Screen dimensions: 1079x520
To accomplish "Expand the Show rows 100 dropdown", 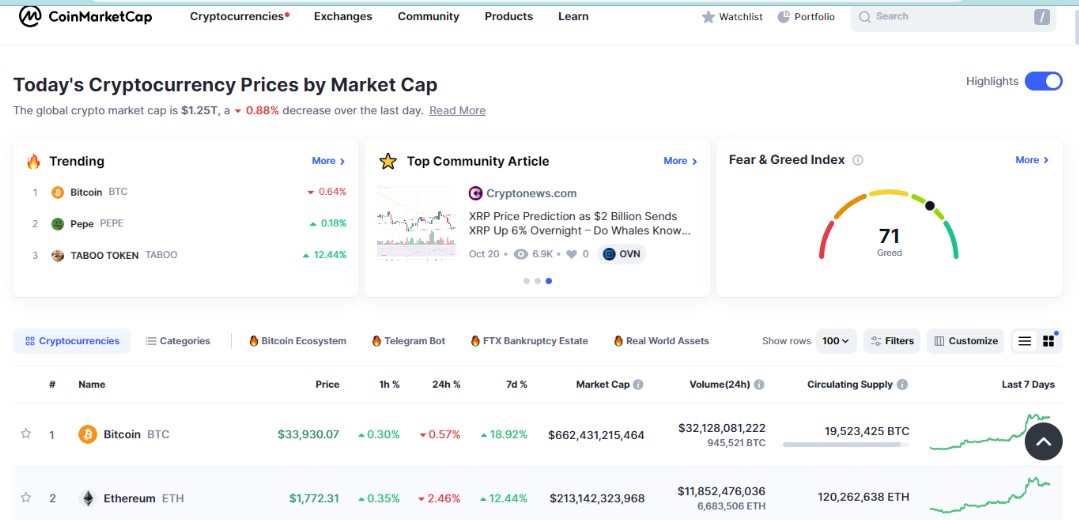I will [836, 341].
